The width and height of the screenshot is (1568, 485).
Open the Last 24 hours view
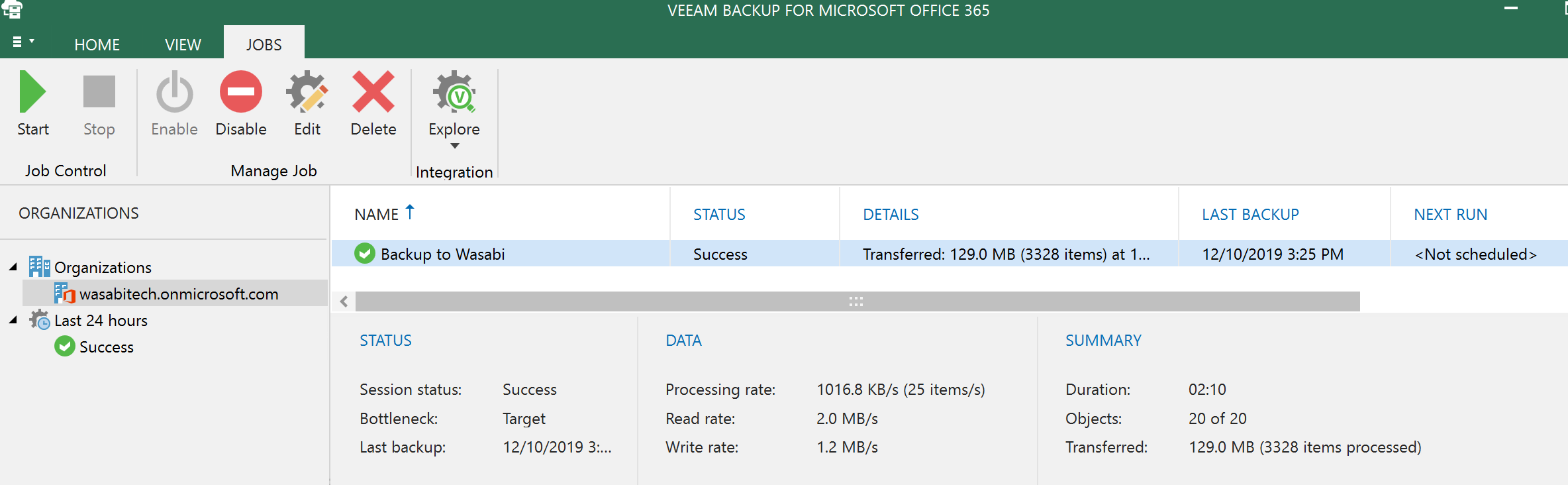[101, 320]
